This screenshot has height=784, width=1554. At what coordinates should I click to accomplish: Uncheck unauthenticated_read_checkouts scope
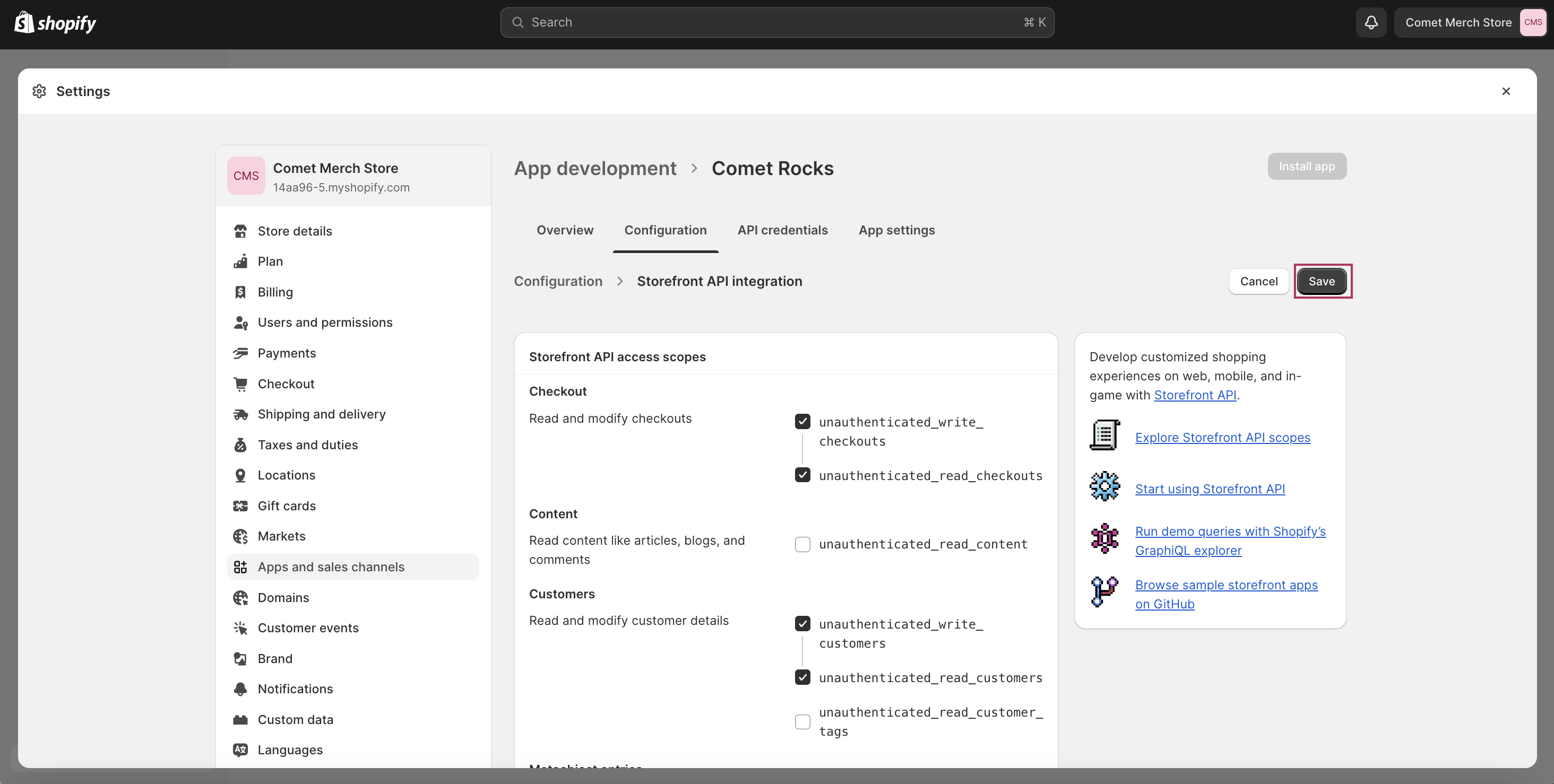point(802,475)
